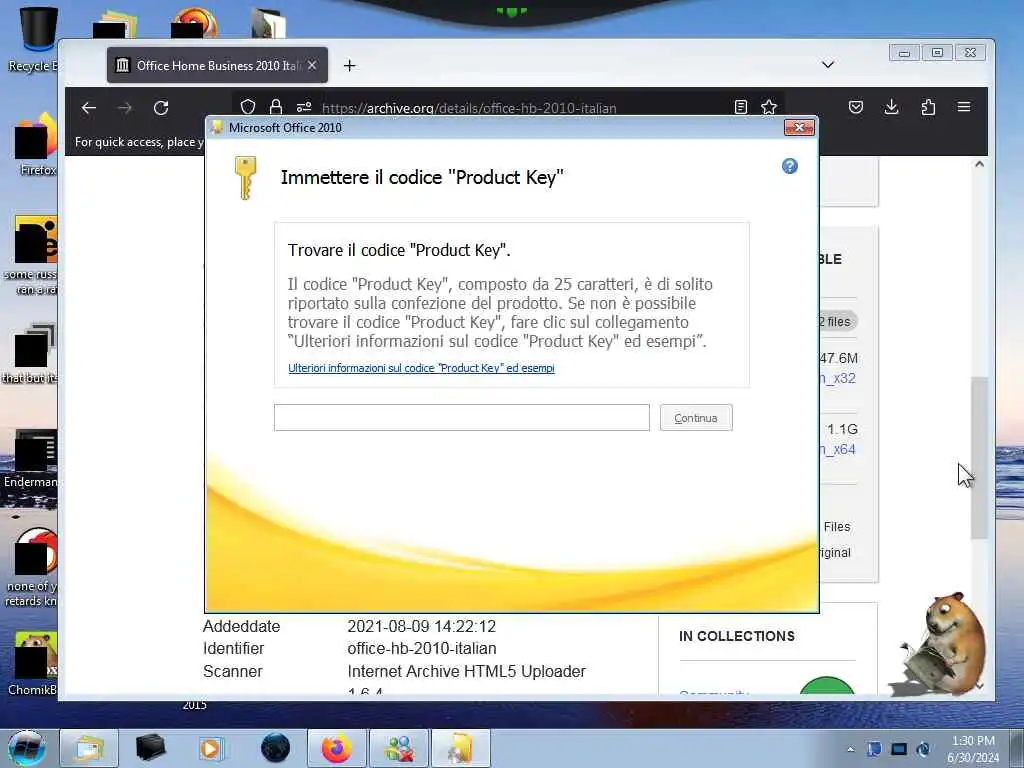Click the IN COLLECTIONS heading
This screenshot has width=1024, height=768.
coord(737,636)
